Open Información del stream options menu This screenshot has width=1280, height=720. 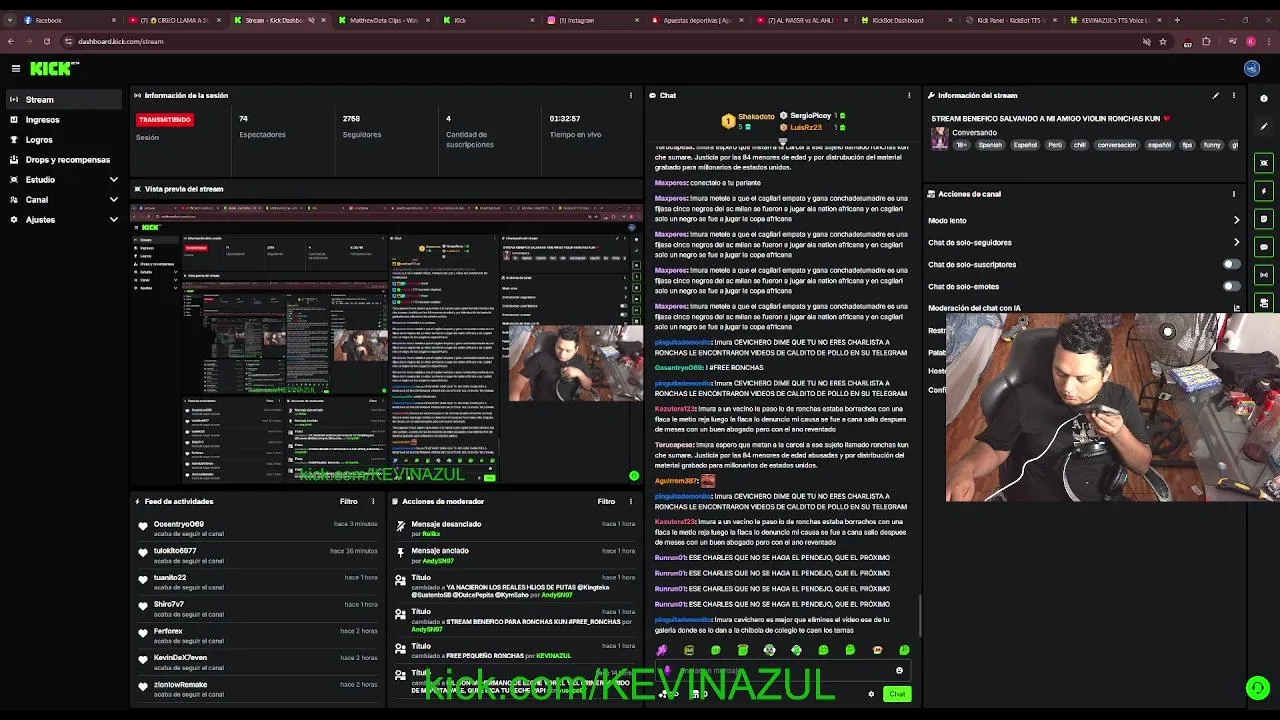tap(1234, 95)
